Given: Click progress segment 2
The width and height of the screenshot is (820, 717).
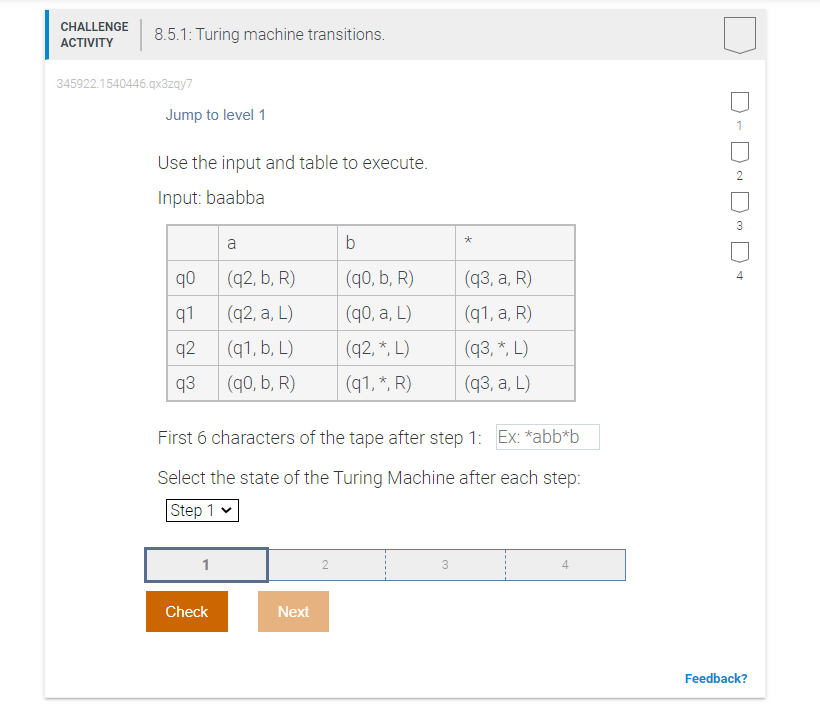Looking at the screenshot, I should pyautogui.click(x=325, y=564).
